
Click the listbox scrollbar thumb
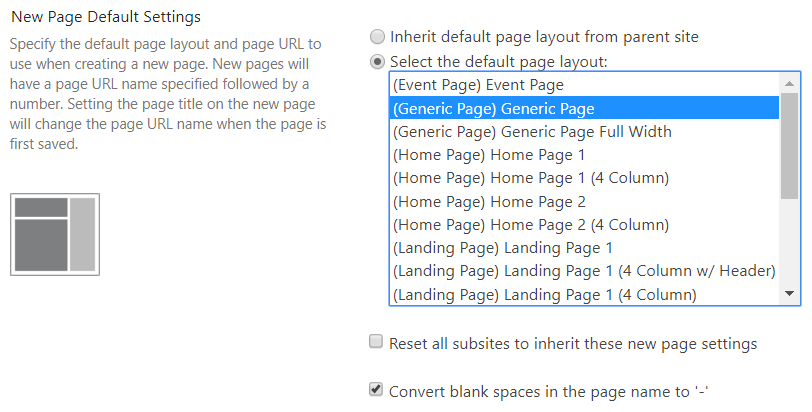789,145
